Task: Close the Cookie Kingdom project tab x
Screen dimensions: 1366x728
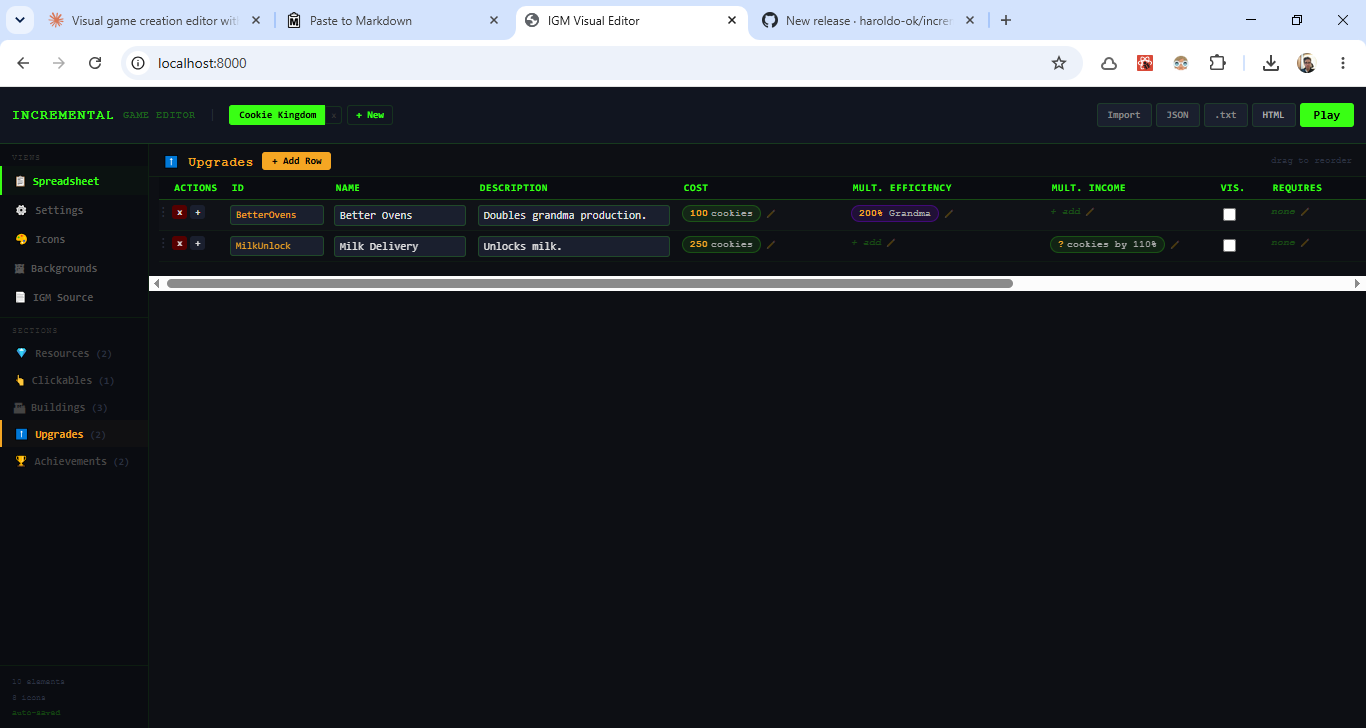Action: pyautogui.click(x=334, y=115)
